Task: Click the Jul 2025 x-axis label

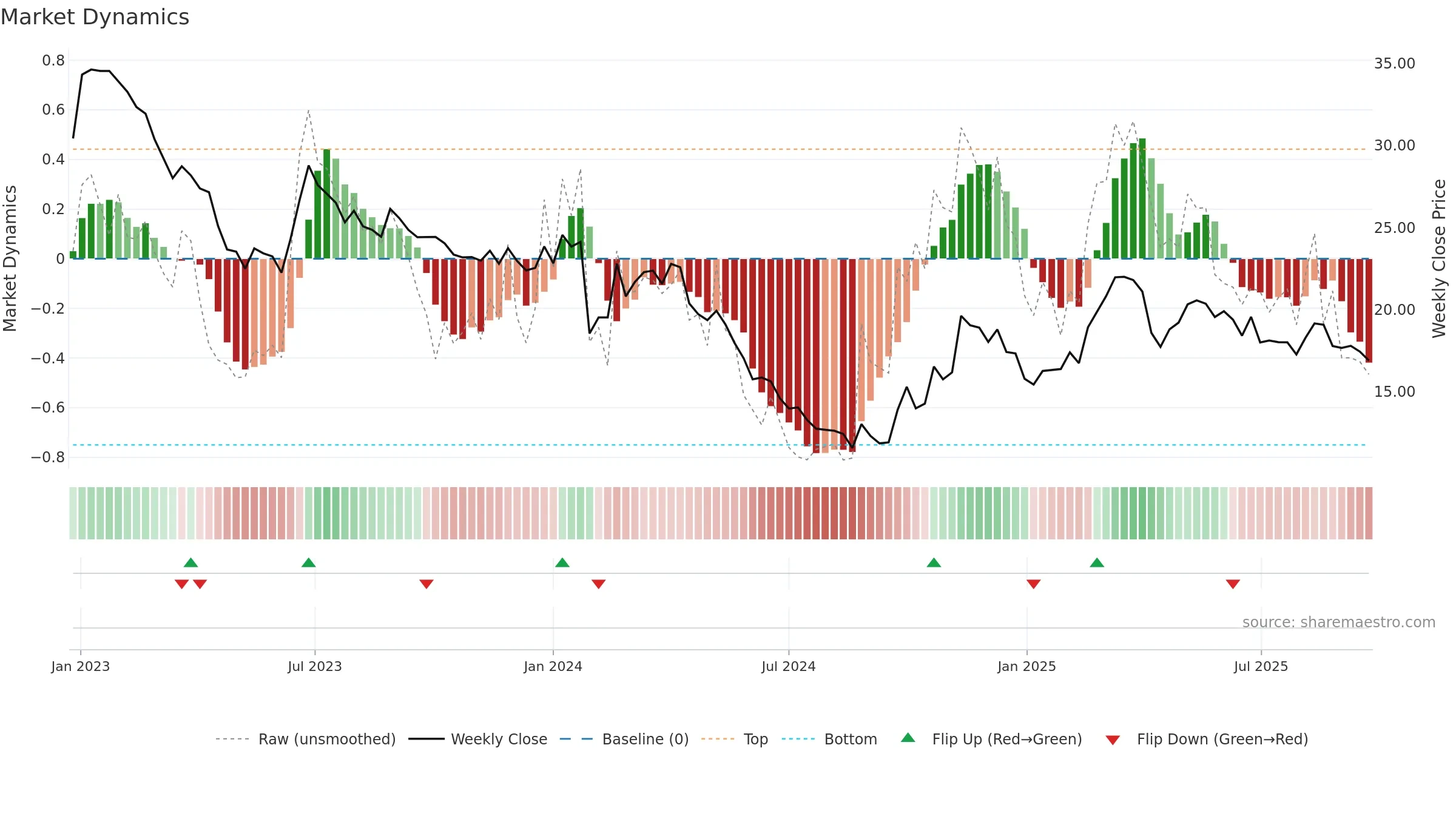Action: point(1261,666)
